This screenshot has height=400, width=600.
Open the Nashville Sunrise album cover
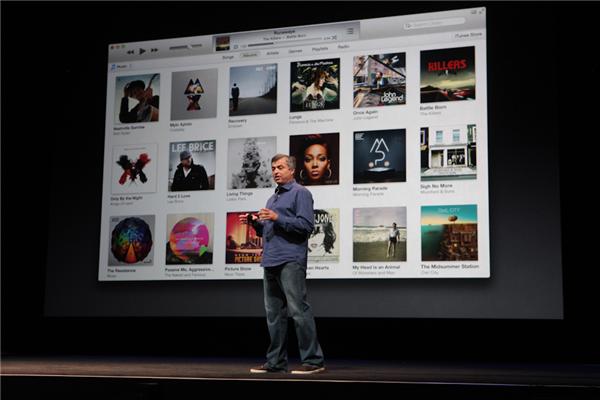coord(137,98)
